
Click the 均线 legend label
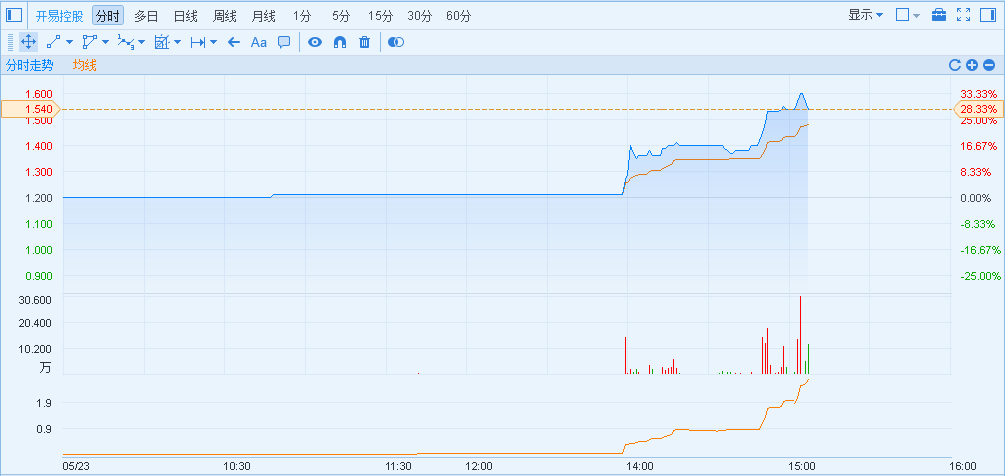click(x=84, y=65)
